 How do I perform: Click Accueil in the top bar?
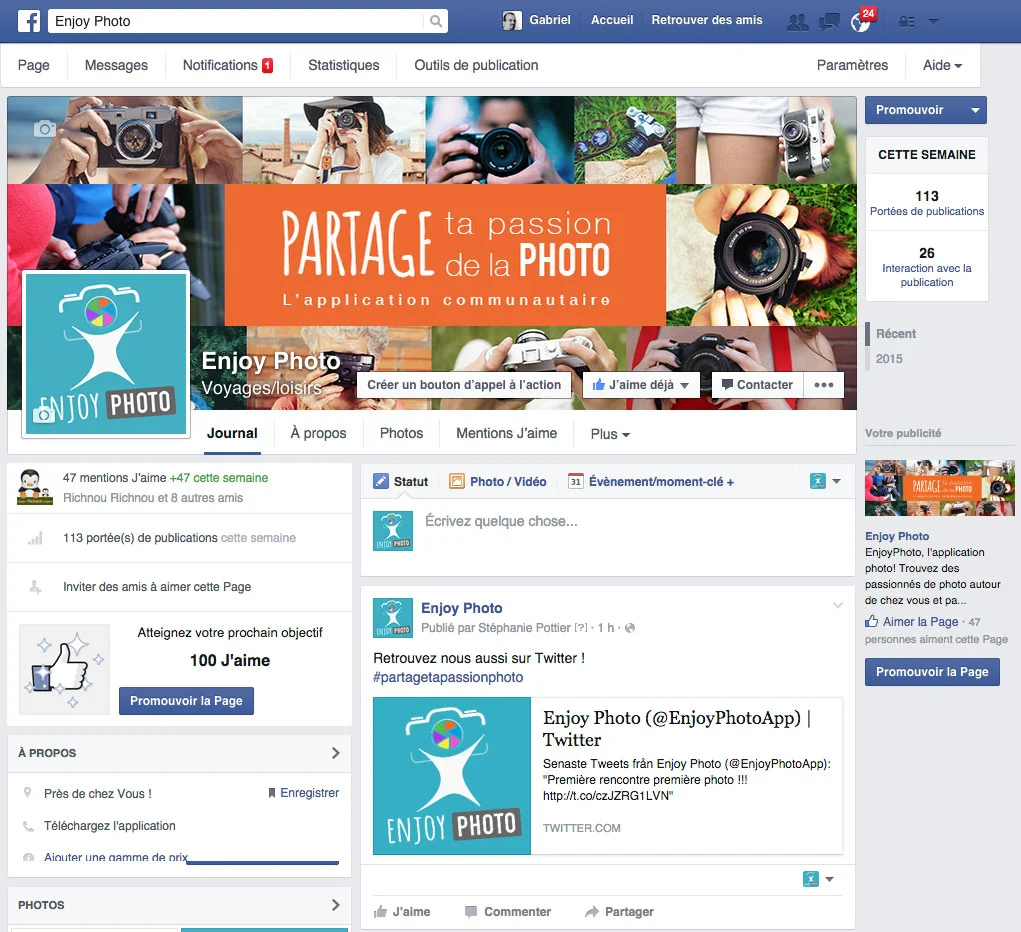[612, 20]
